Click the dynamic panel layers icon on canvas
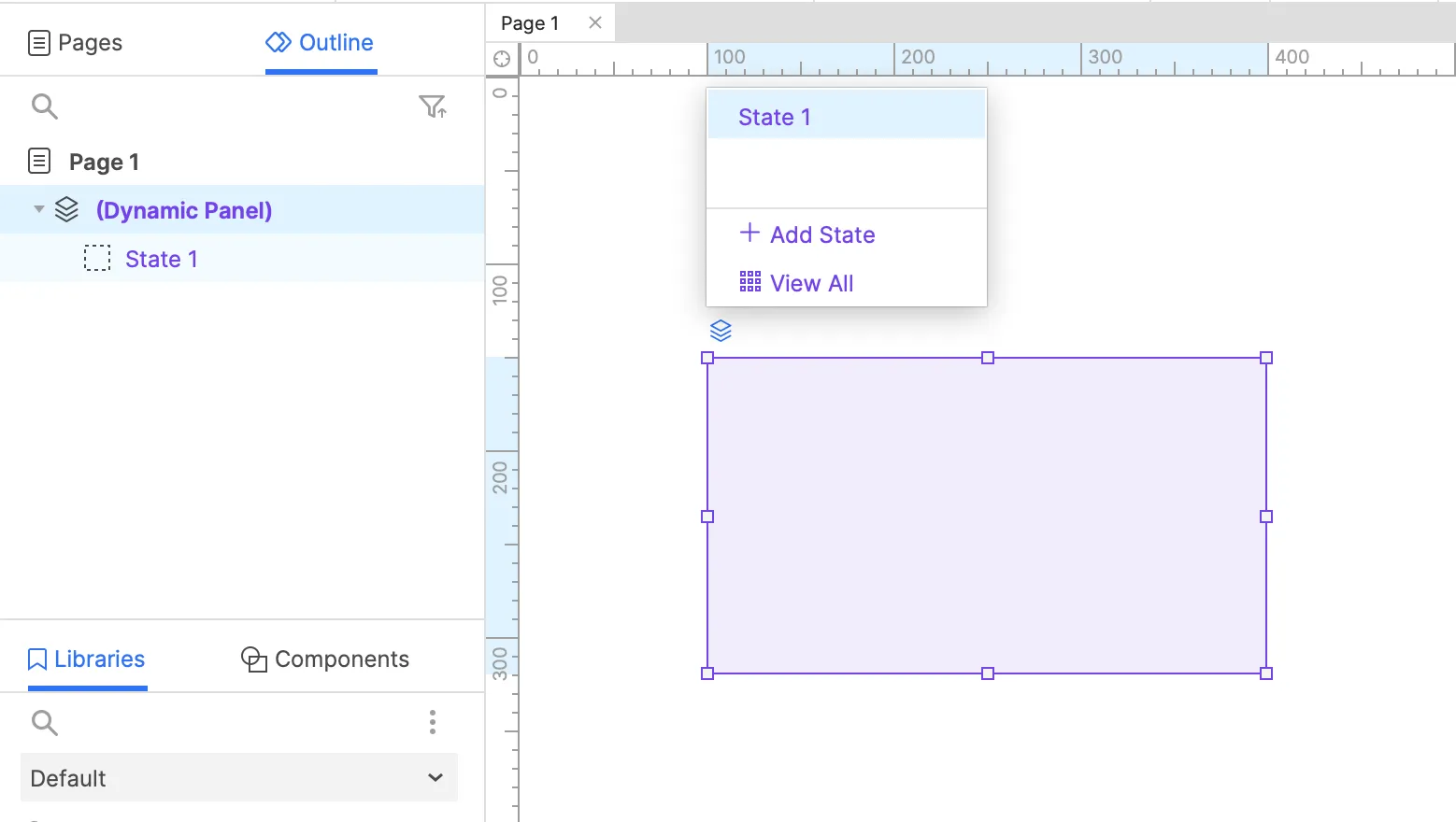This screenshot has height=822, width=1456. (721, 331)
